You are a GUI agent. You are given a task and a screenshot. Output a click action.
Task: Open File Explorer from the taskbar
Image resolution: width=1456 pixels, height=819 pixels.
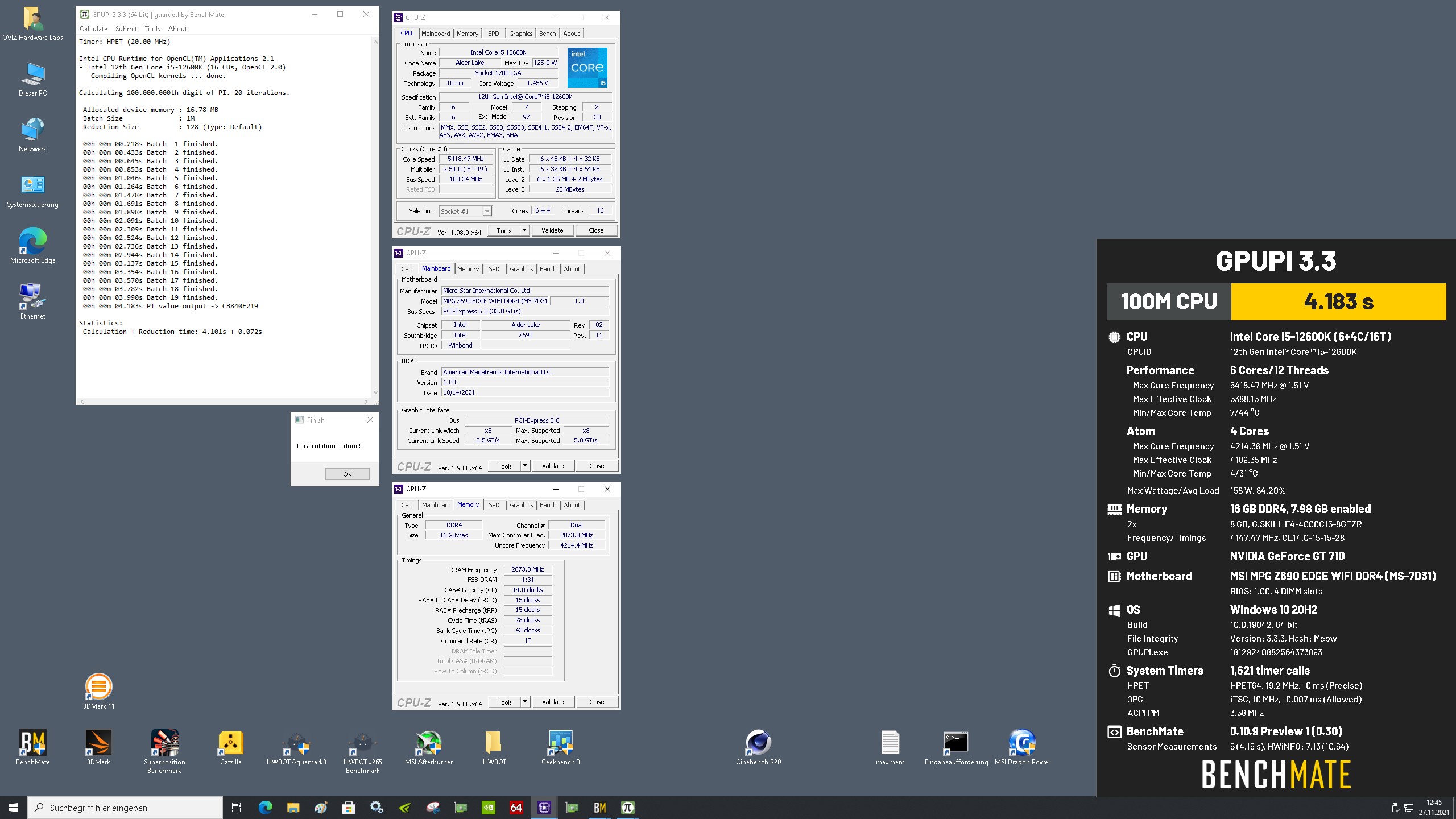293,808
